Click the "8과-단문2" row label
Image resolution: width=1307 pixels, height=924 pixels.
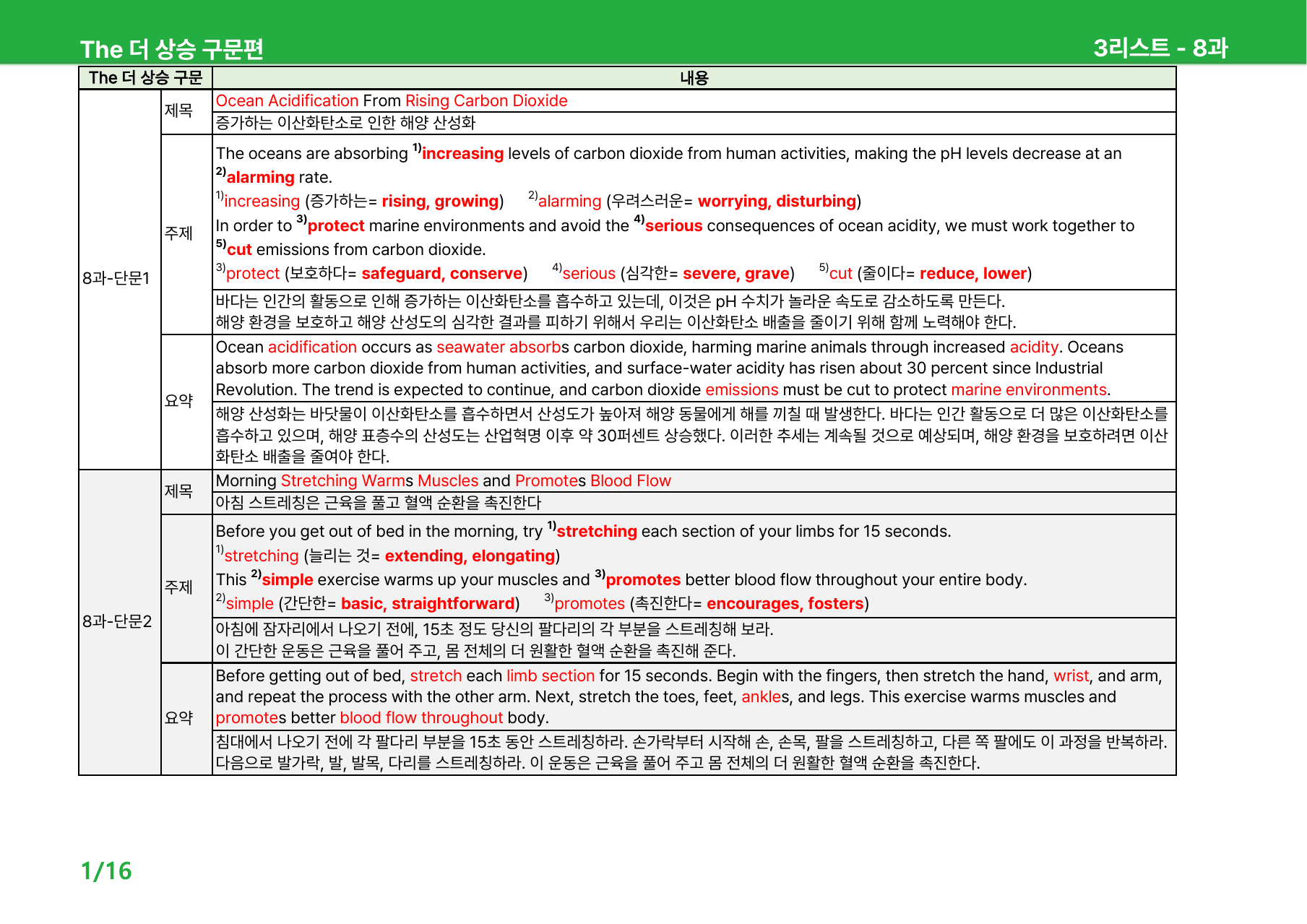tap(117, 621)
